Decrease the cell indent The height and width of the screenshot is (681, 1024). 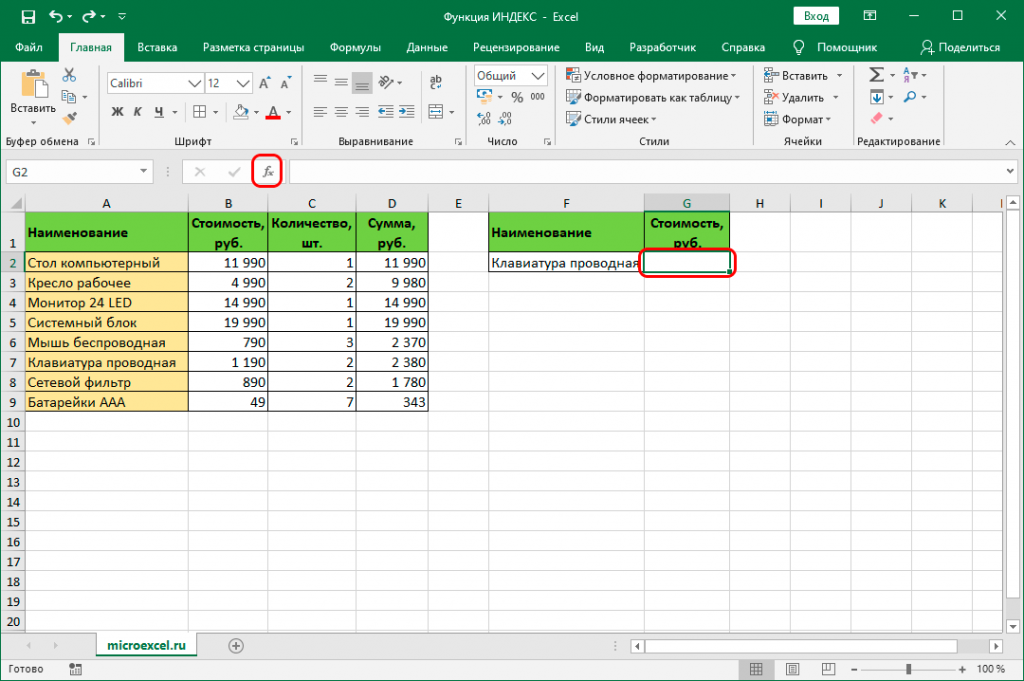point(385,112)
